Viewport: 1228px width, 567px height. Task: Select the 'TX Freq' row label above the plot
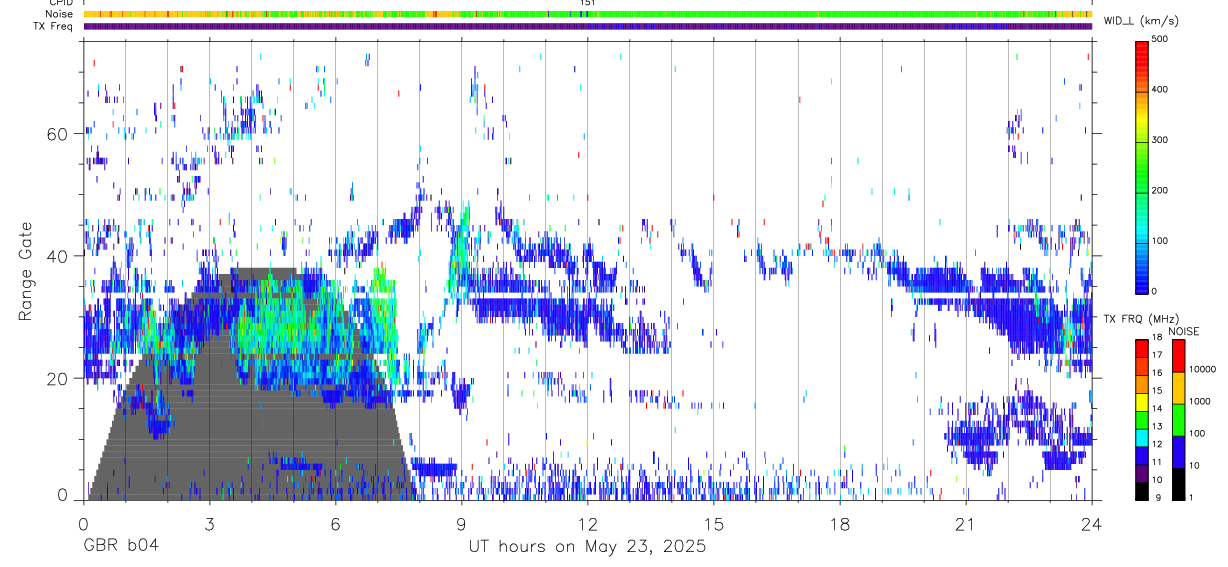[x=54, y=26]
